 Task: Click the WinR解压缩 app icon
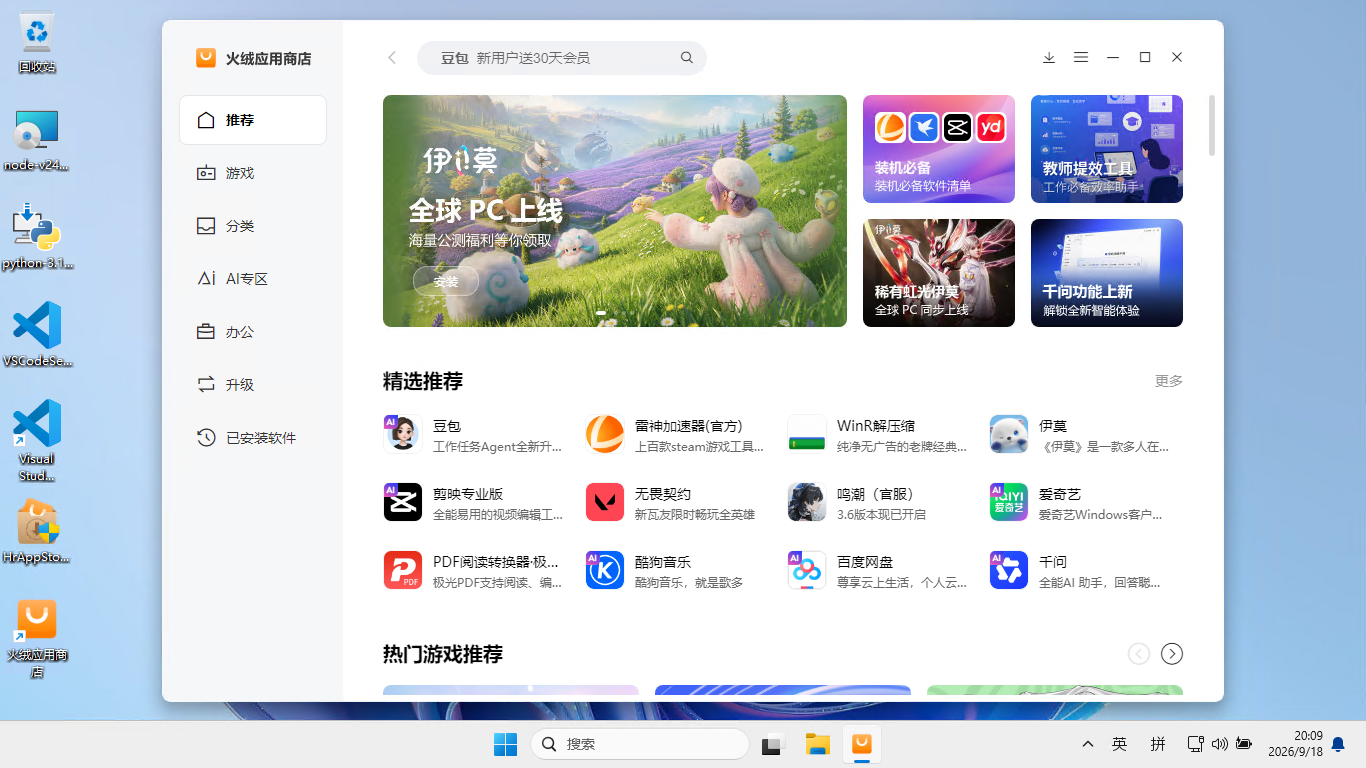[807, 434]
